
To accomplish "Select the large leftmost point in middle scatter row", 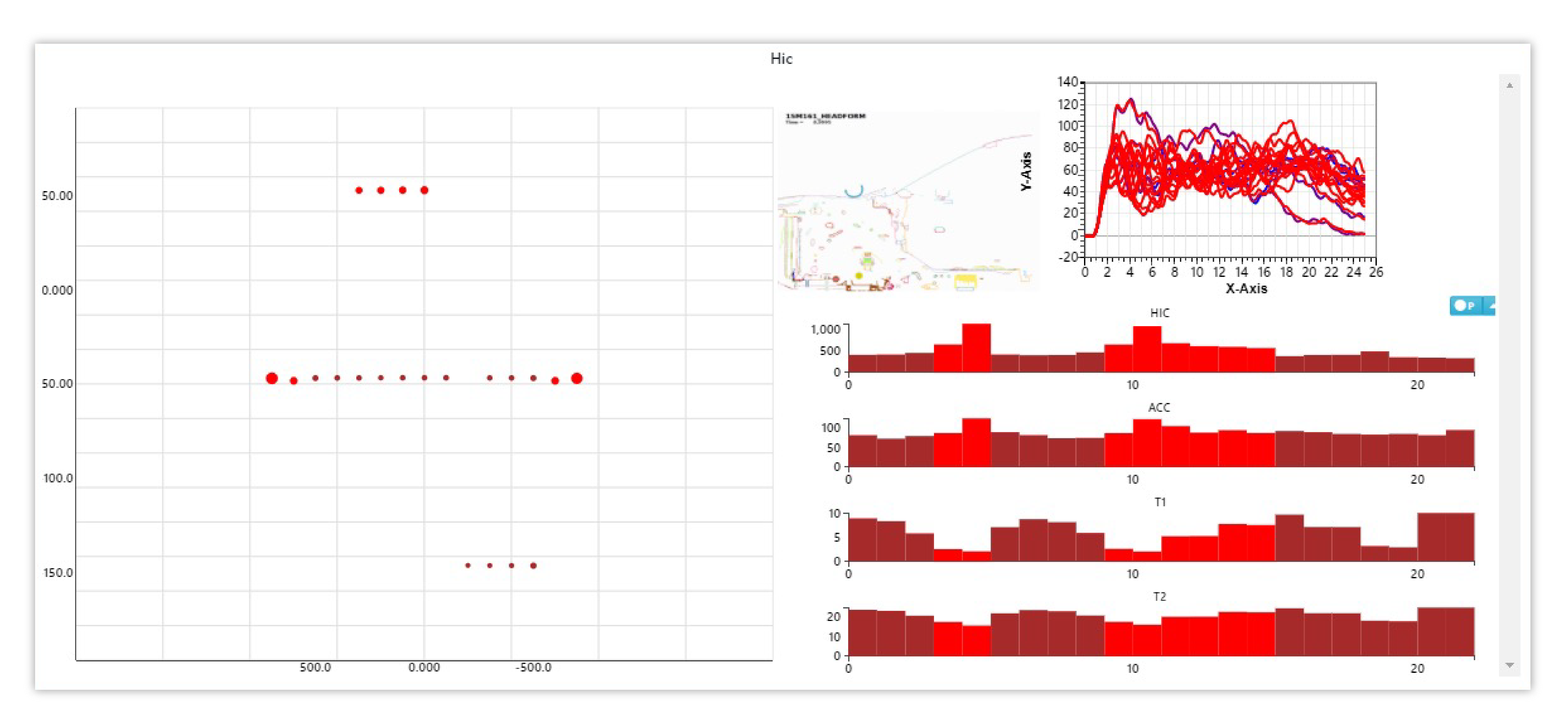I will [x=272, y=378].
